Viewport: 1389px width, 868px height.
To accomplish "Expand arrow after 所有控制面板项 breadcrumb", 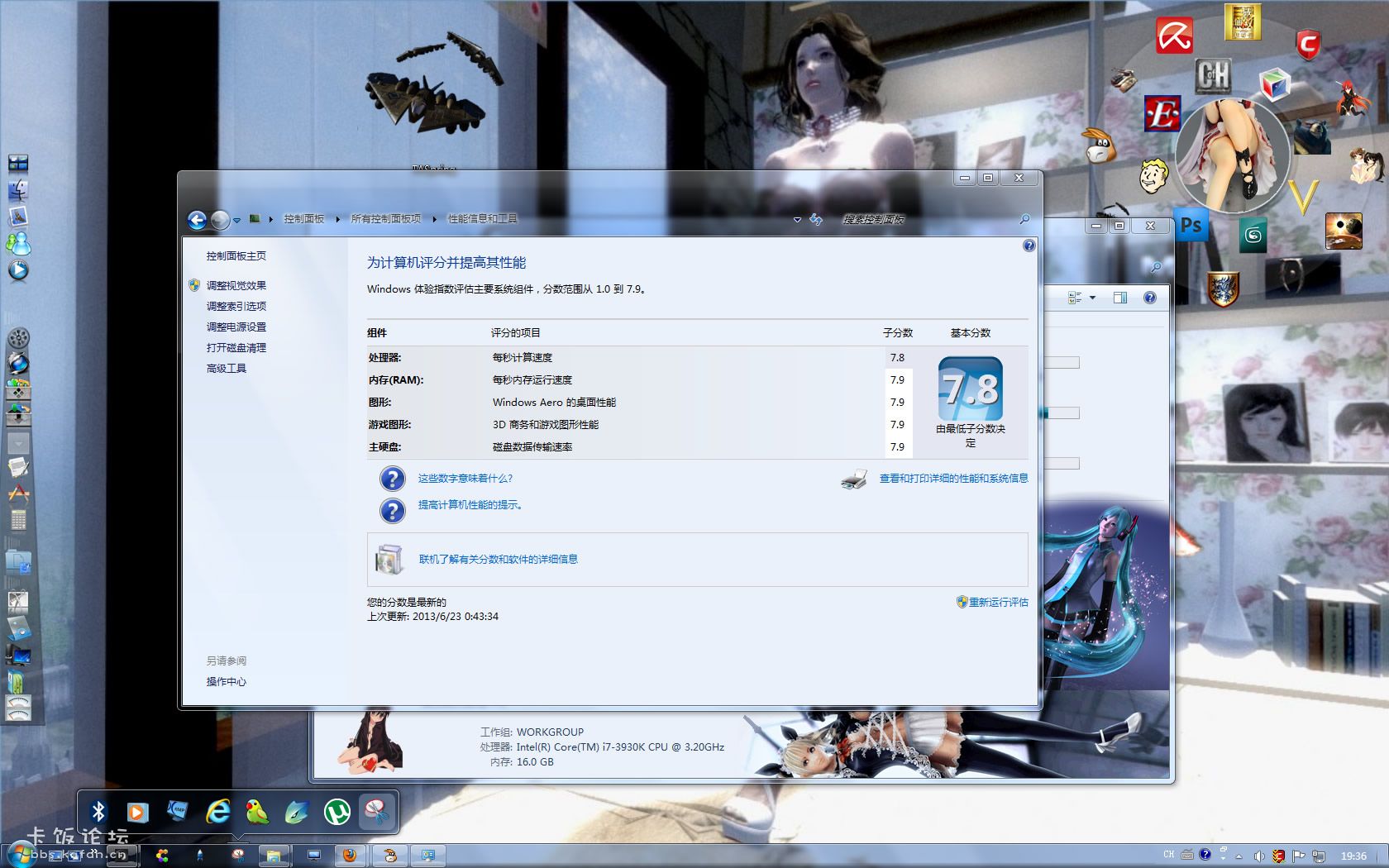I will [x=434, y=219].
